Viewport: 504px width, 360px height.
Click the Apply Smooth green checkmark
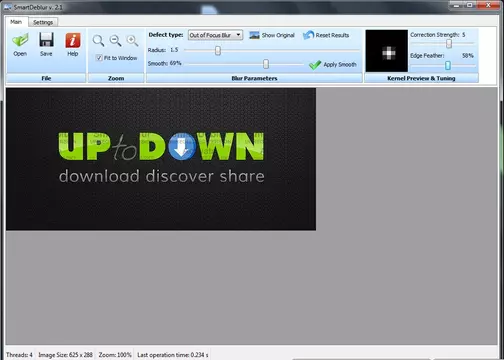[x=315, y=65]
